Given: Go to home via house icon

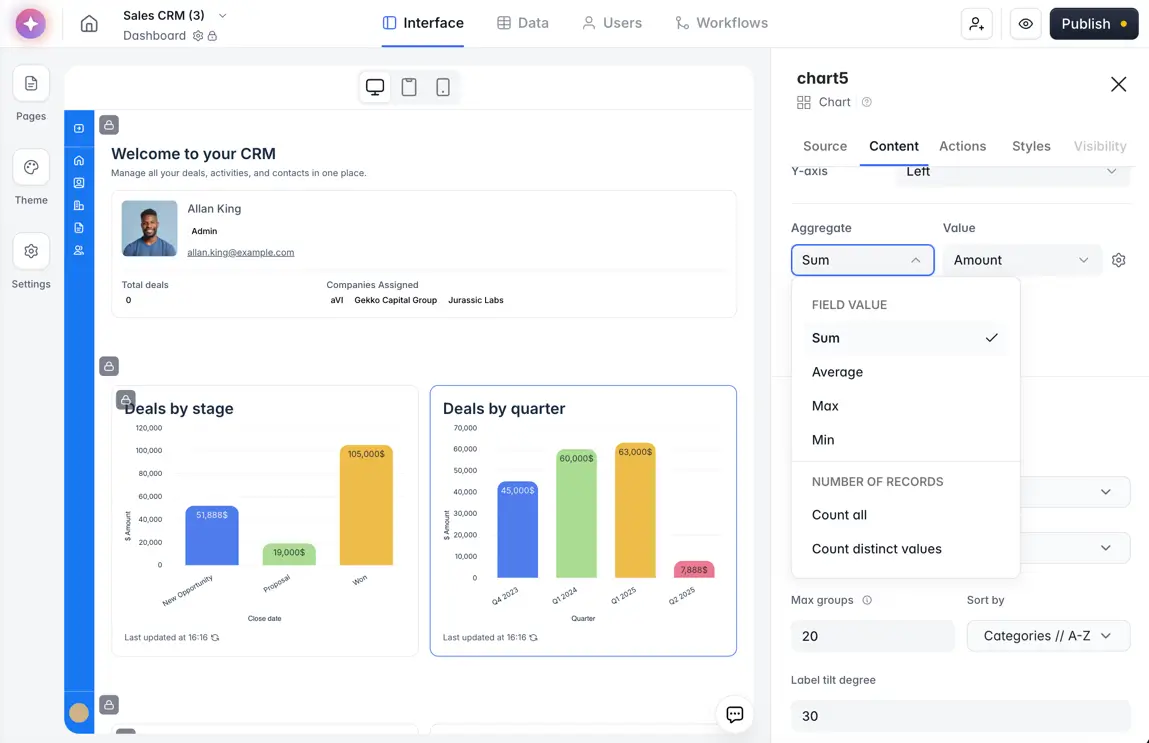Looking at the screenshot, I should (89, 23).
